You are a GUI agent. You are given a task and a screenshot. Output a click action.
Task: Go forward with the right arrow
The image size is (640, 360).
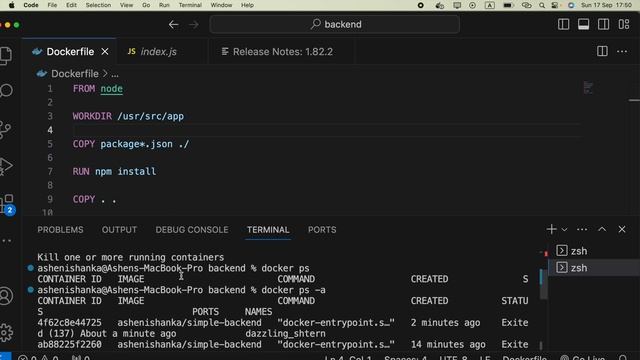click(x=194, y=24)
